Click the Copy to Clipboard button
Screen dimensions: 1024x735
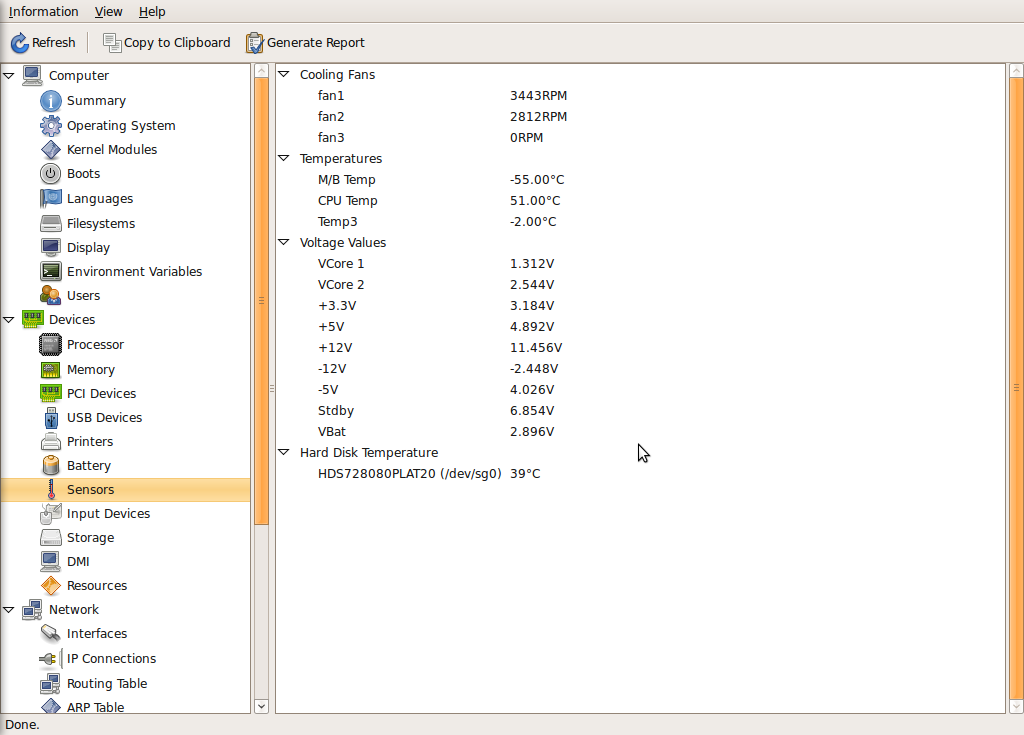(166, 43)
